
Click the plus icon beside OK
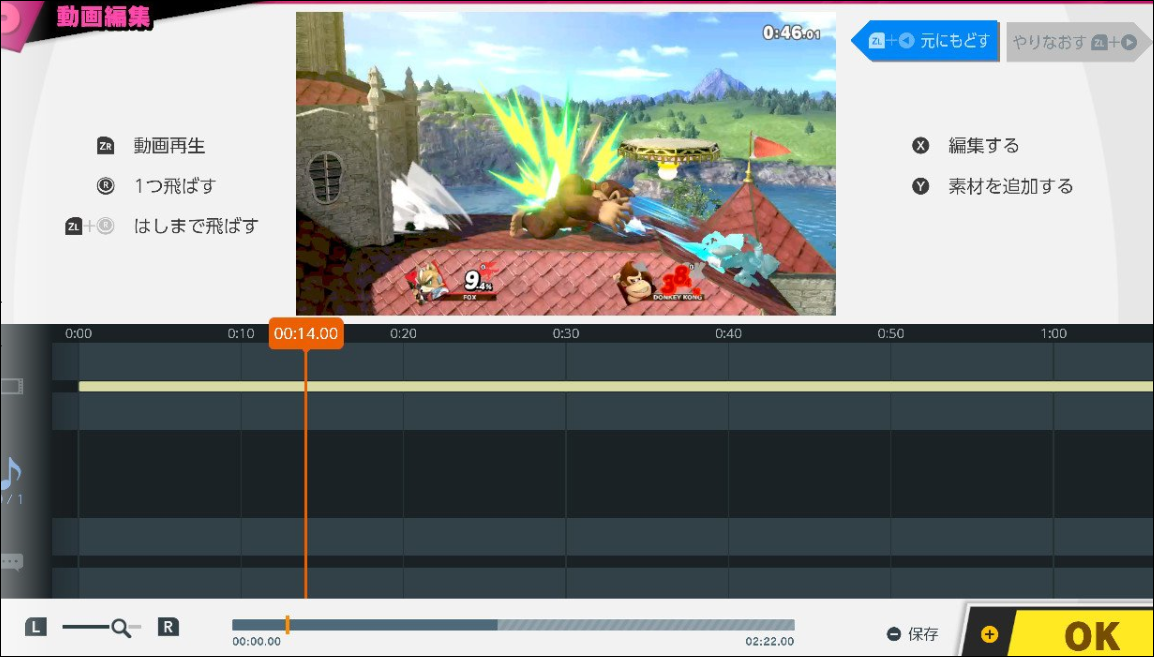990,634
